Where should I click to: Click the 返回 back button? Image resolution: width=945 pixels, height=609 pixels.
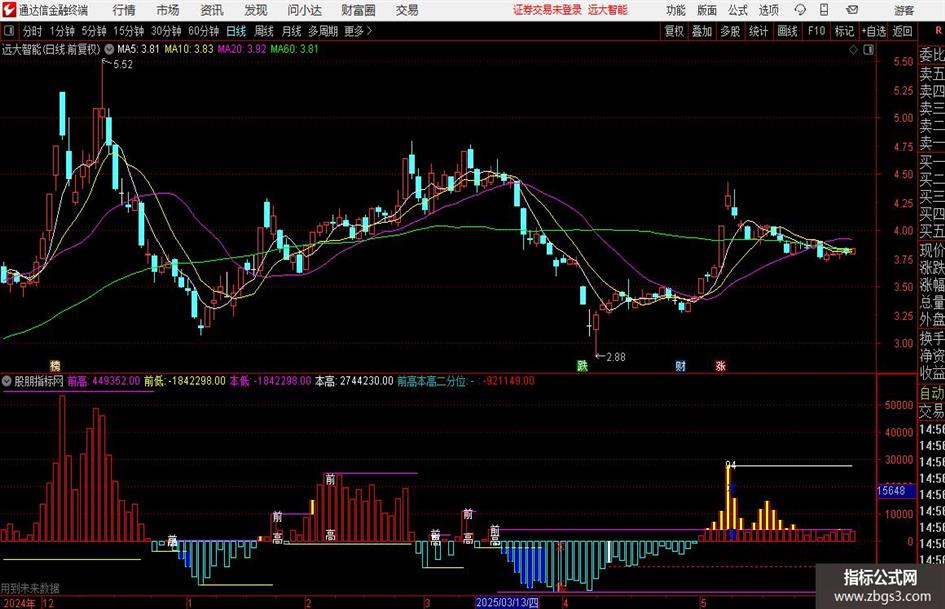(x=902, y=31)
